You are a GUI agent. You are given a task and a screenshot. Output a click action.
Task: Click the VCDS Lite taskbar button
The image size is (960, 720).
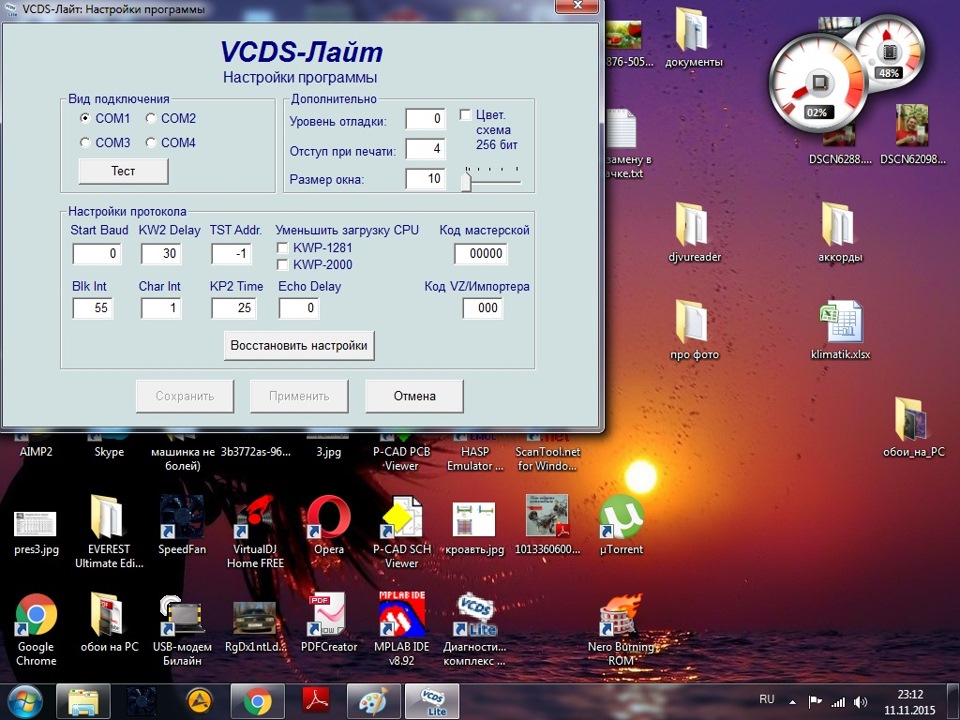tap(432, 702)
